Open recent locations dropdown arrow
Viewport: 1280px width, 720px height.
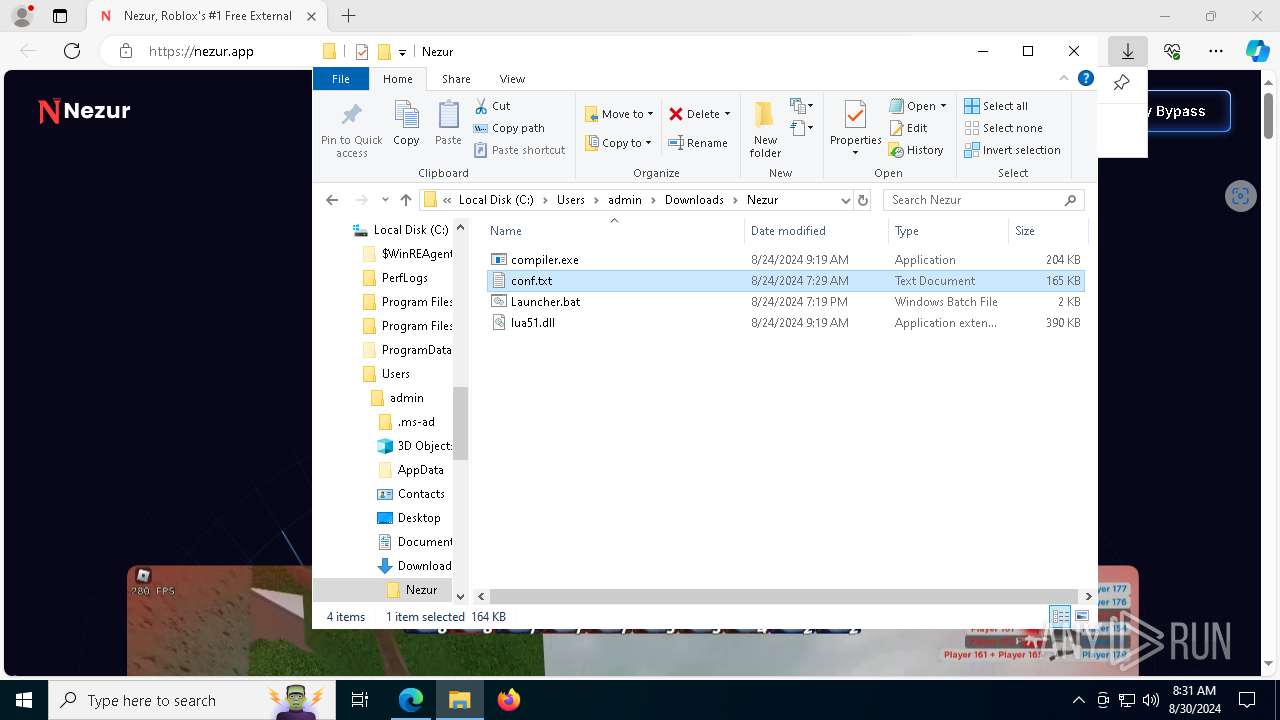click(385, 200)
